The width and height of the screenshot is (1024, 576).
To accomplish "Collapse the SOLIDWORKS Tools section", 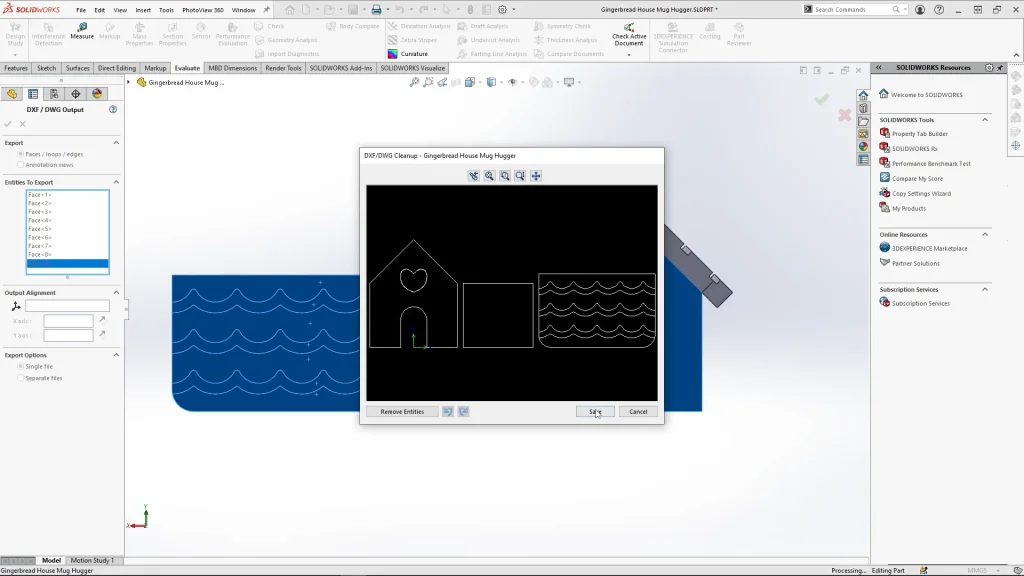I will pyautogui.click(x=984, y=120).
